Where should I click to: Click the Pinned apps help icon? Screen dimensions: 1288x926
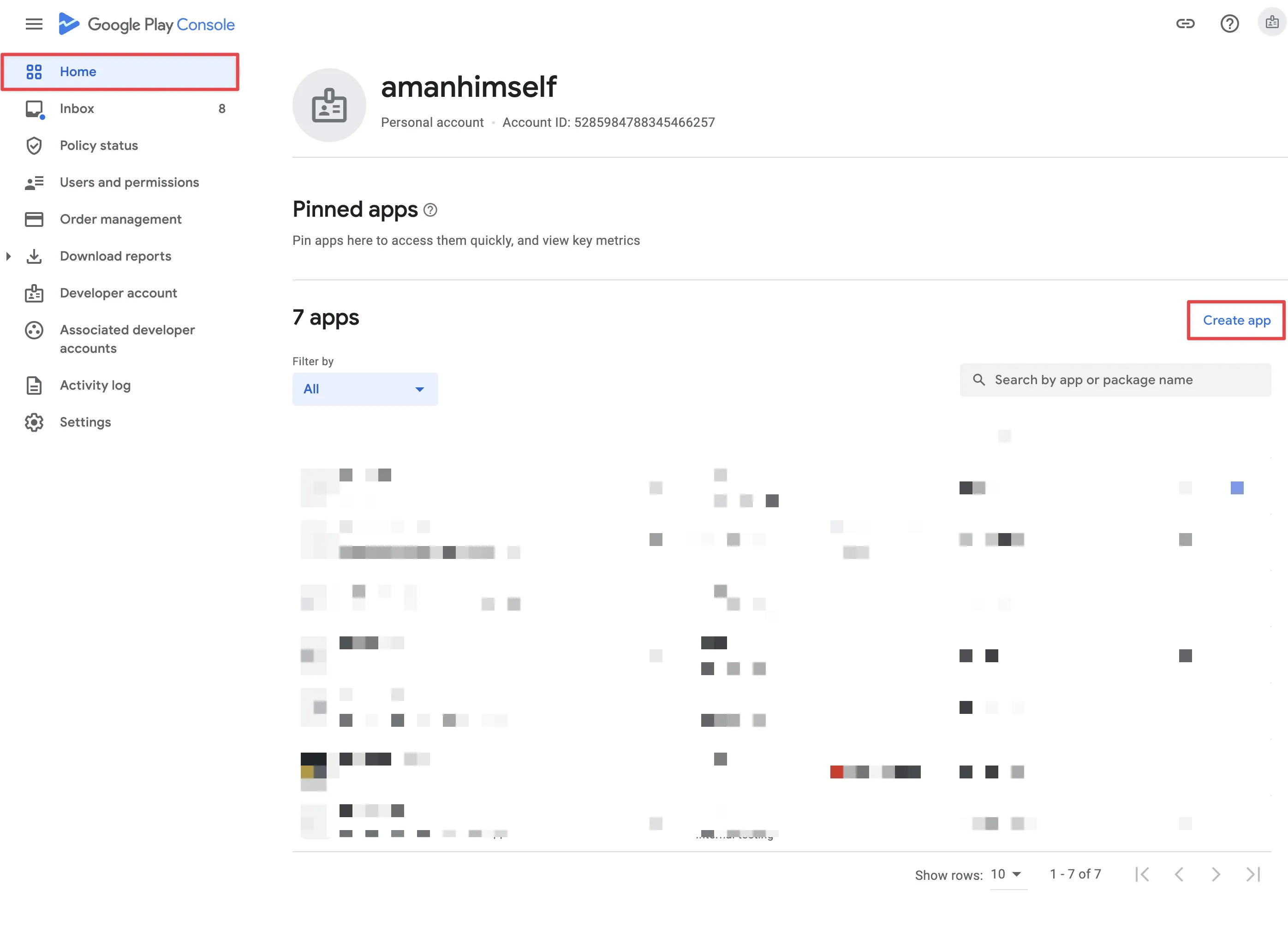(x=430, y=210)
